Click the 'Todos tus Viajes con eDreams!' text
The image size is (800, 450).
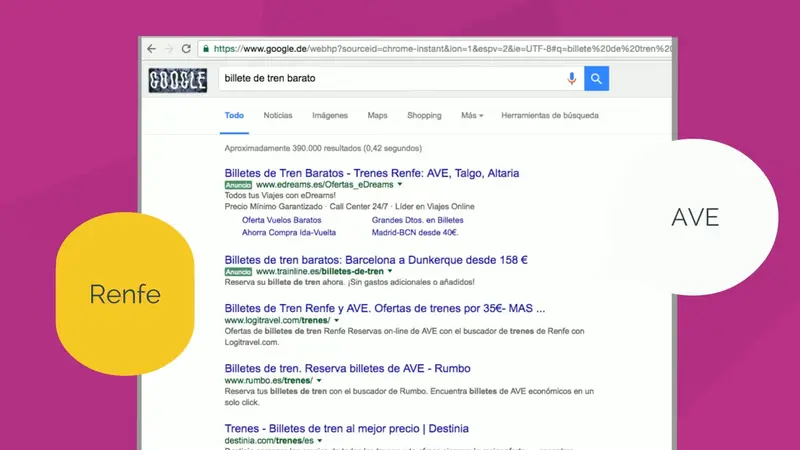pyautogui.click(x=280, y=195)
